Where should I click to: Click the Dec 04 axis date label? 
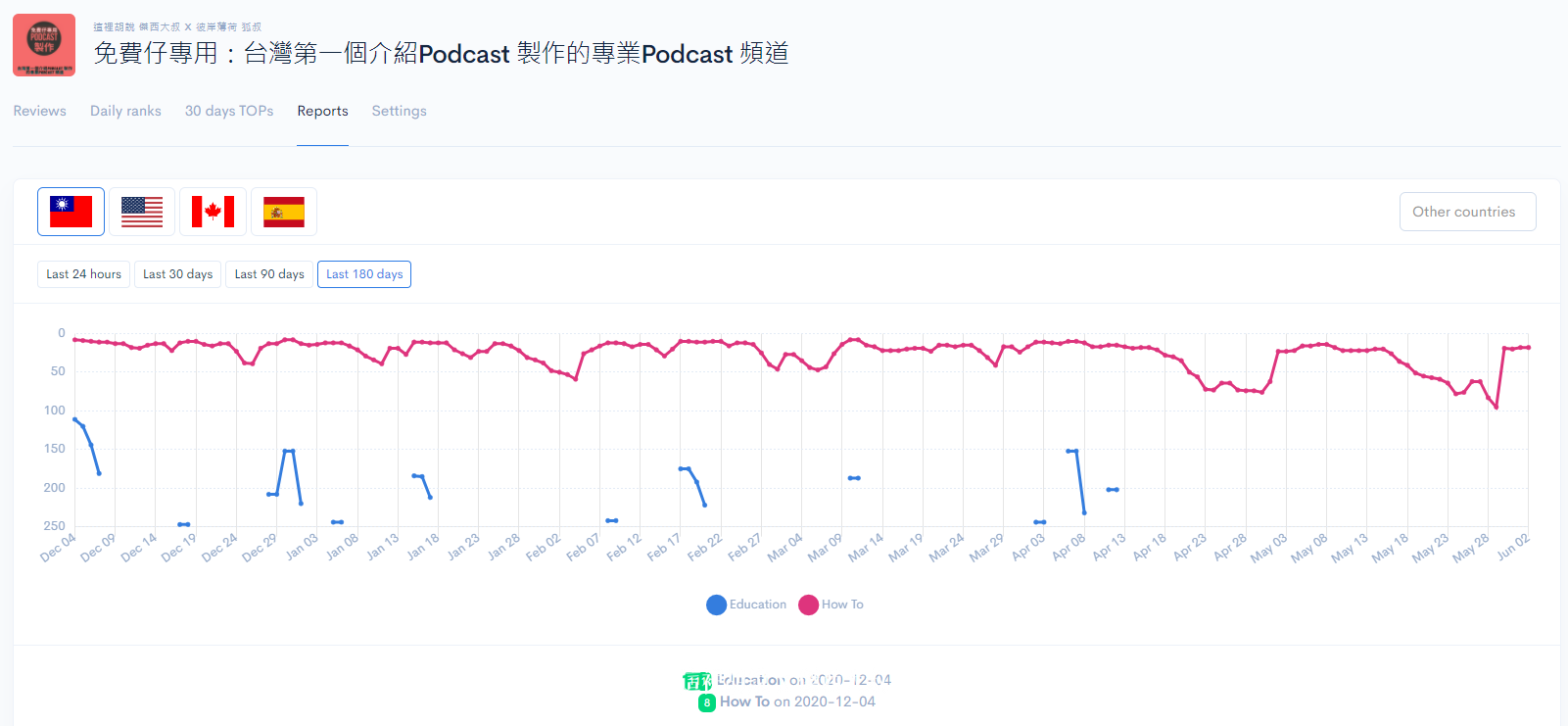[59, 548]
